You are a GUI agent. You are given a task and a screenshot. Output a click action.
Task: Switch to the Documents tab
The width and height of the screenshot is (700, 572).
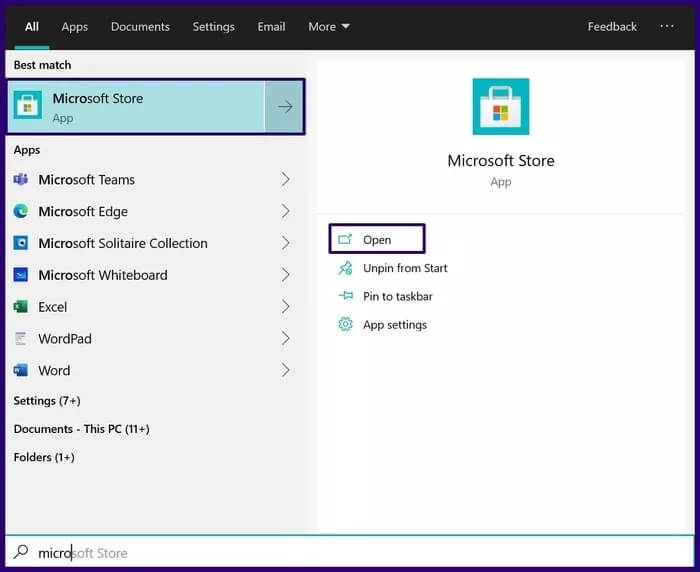[140, 27]
